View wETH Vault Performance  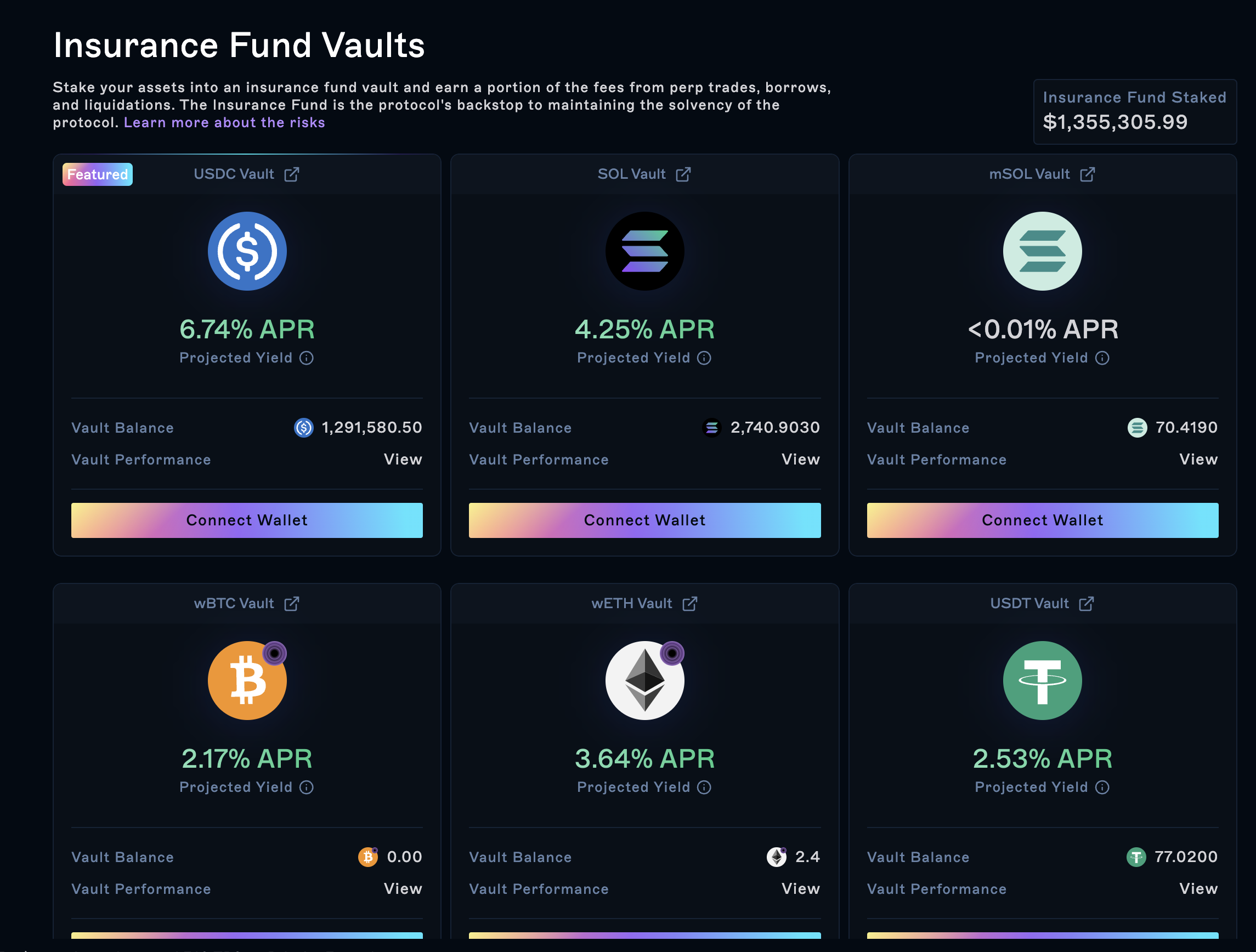click(801, 888)
